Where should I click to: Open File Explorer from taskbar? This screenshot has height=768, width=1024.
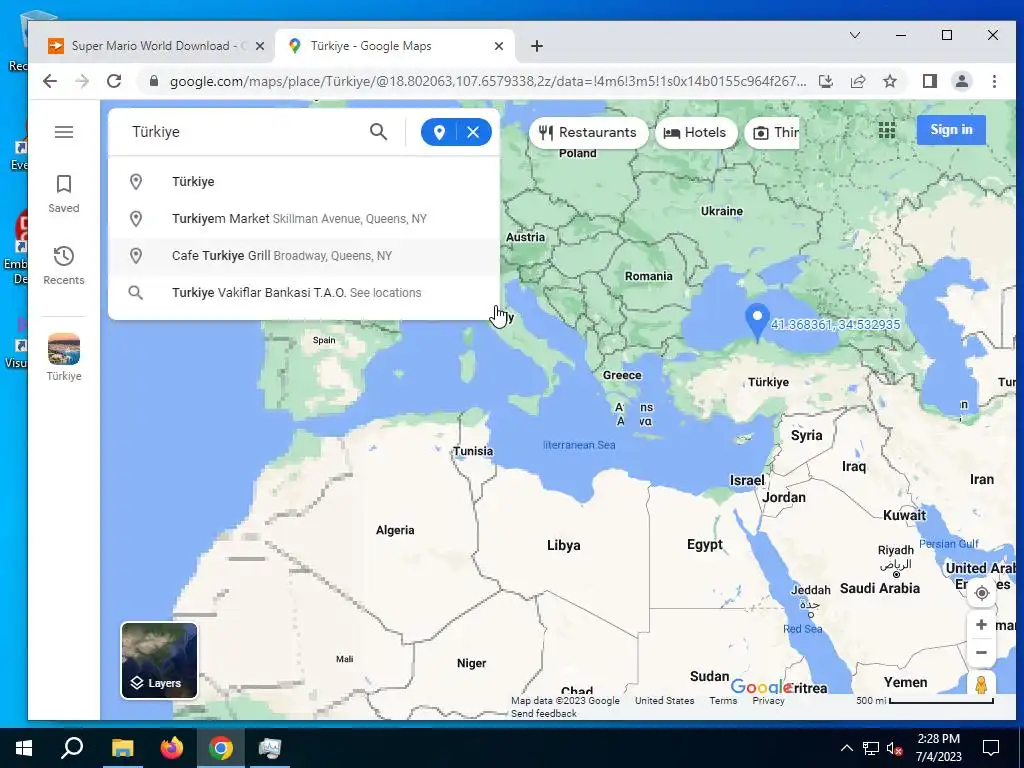click(x=122, y=748)
